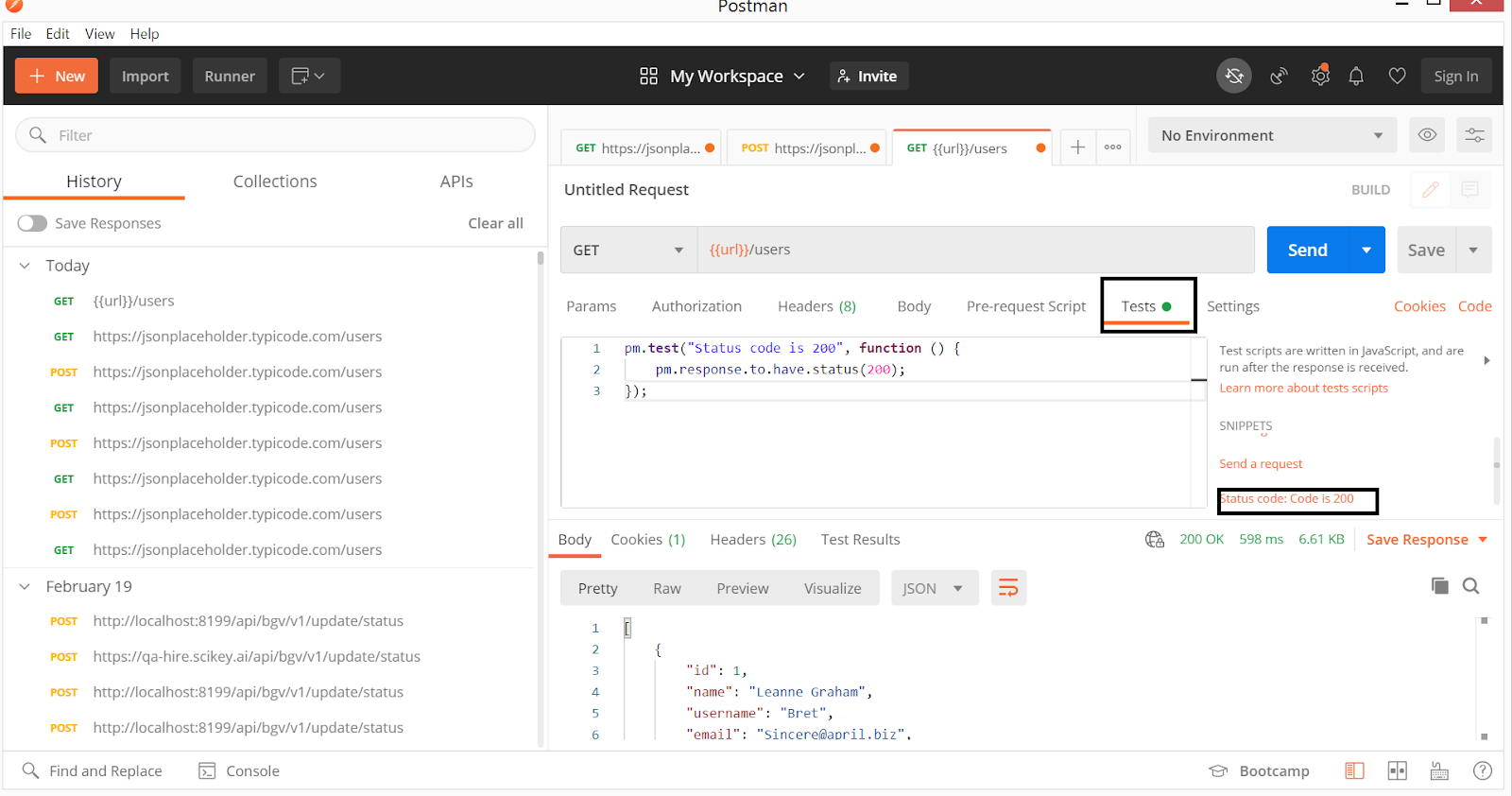Open keyboard shortcuts icon in status bar
Viewport: 1512px width, 796px height.
click(1439, 770)
